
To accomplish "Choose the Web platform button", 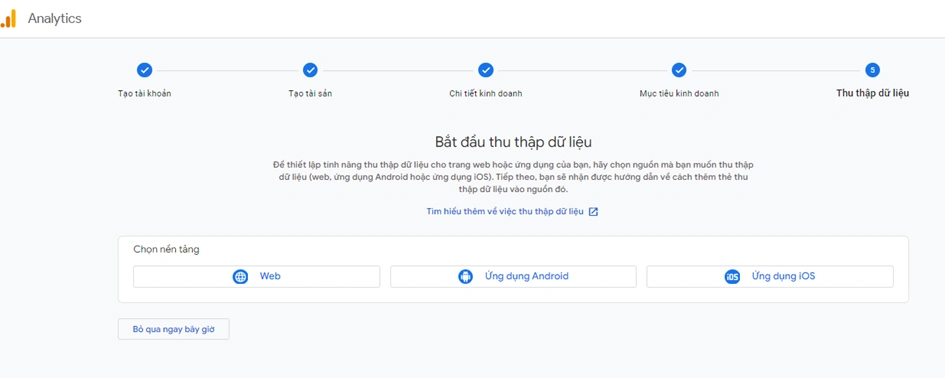I will pos(257,277).
